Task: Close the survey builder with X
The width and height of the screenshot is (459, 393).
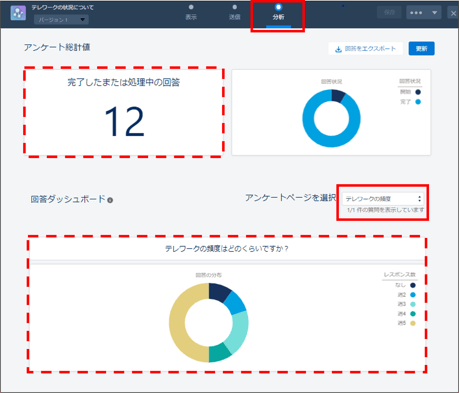Action: 453,13
